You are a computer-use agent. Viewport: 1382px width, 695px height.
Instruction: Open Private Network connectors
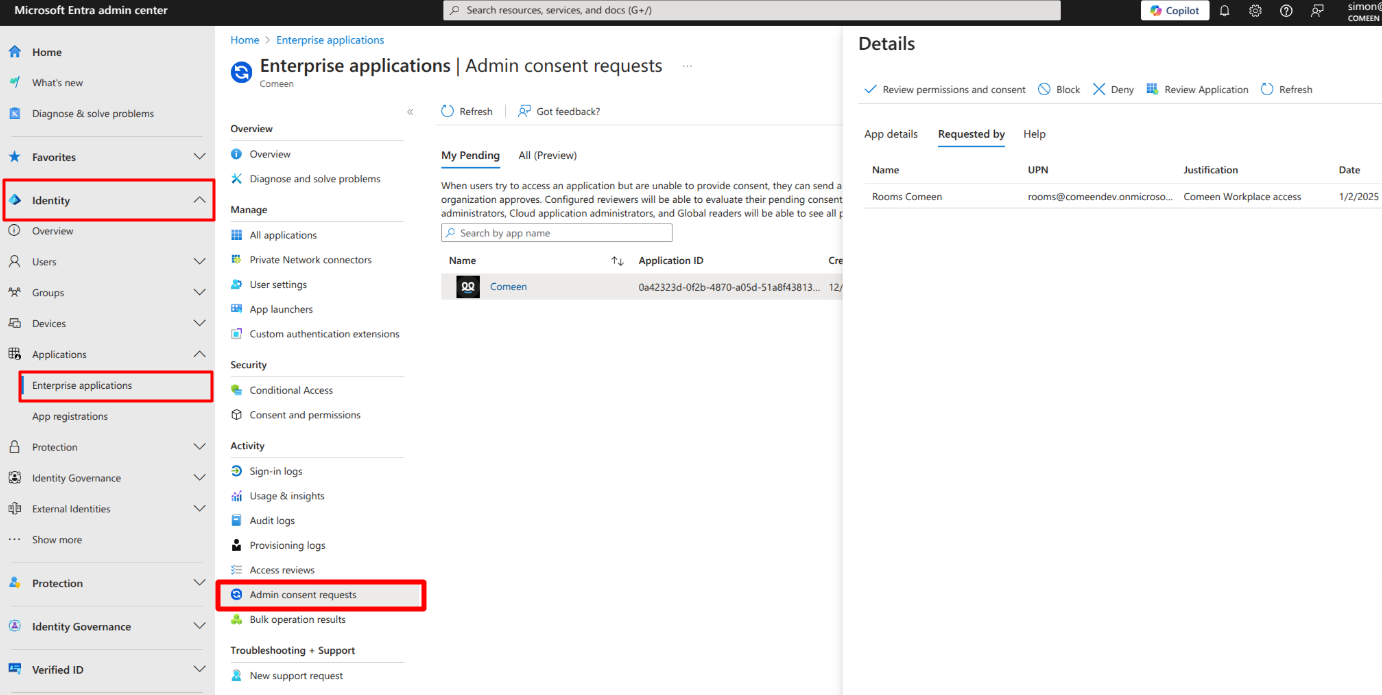coord(310,260)
